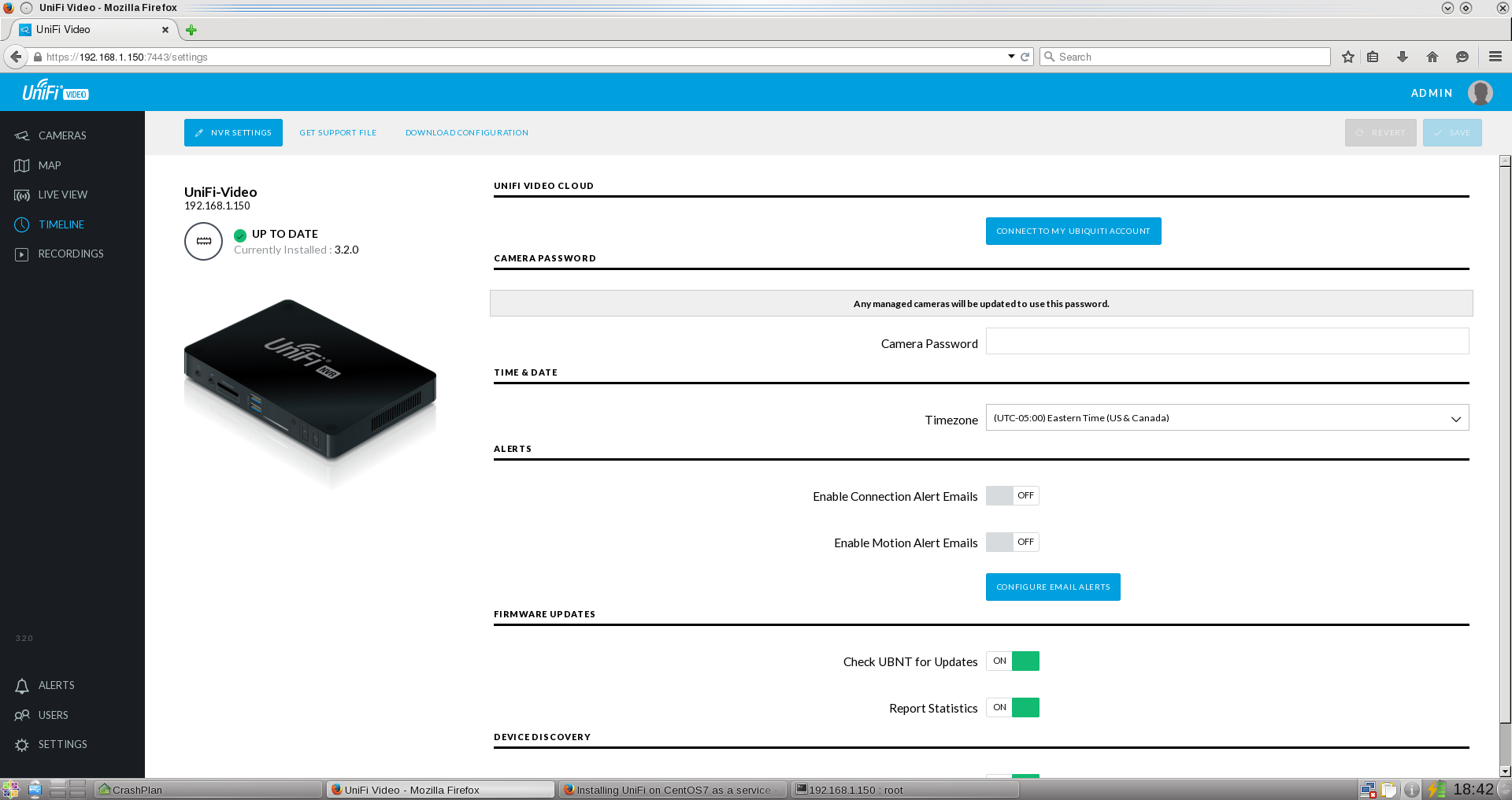The width and height of the screenshot is (1512, 800).
Task: Toggle Enable Motion Alert Emails switch
Action: point(1013,543)
